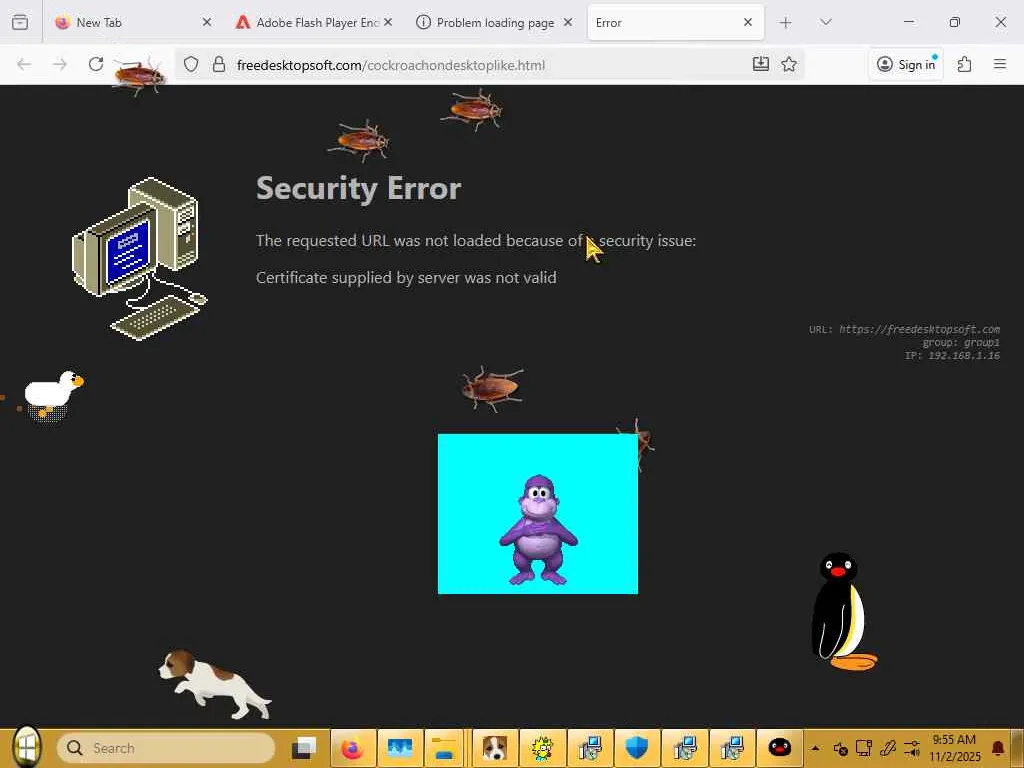Restore down the Firefox window
Screen dimensions: 1024x768
[954, 22]
